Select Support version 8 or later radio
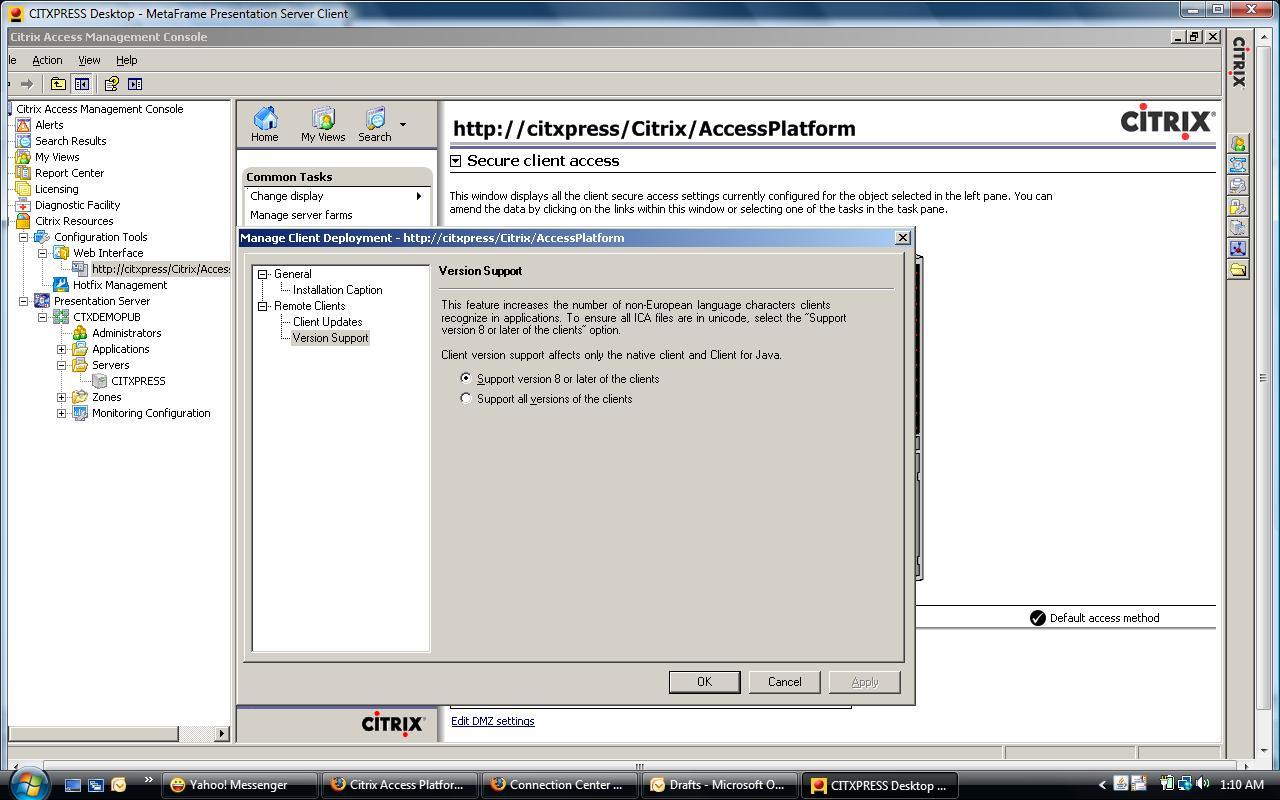 click(x=466, y=379)
